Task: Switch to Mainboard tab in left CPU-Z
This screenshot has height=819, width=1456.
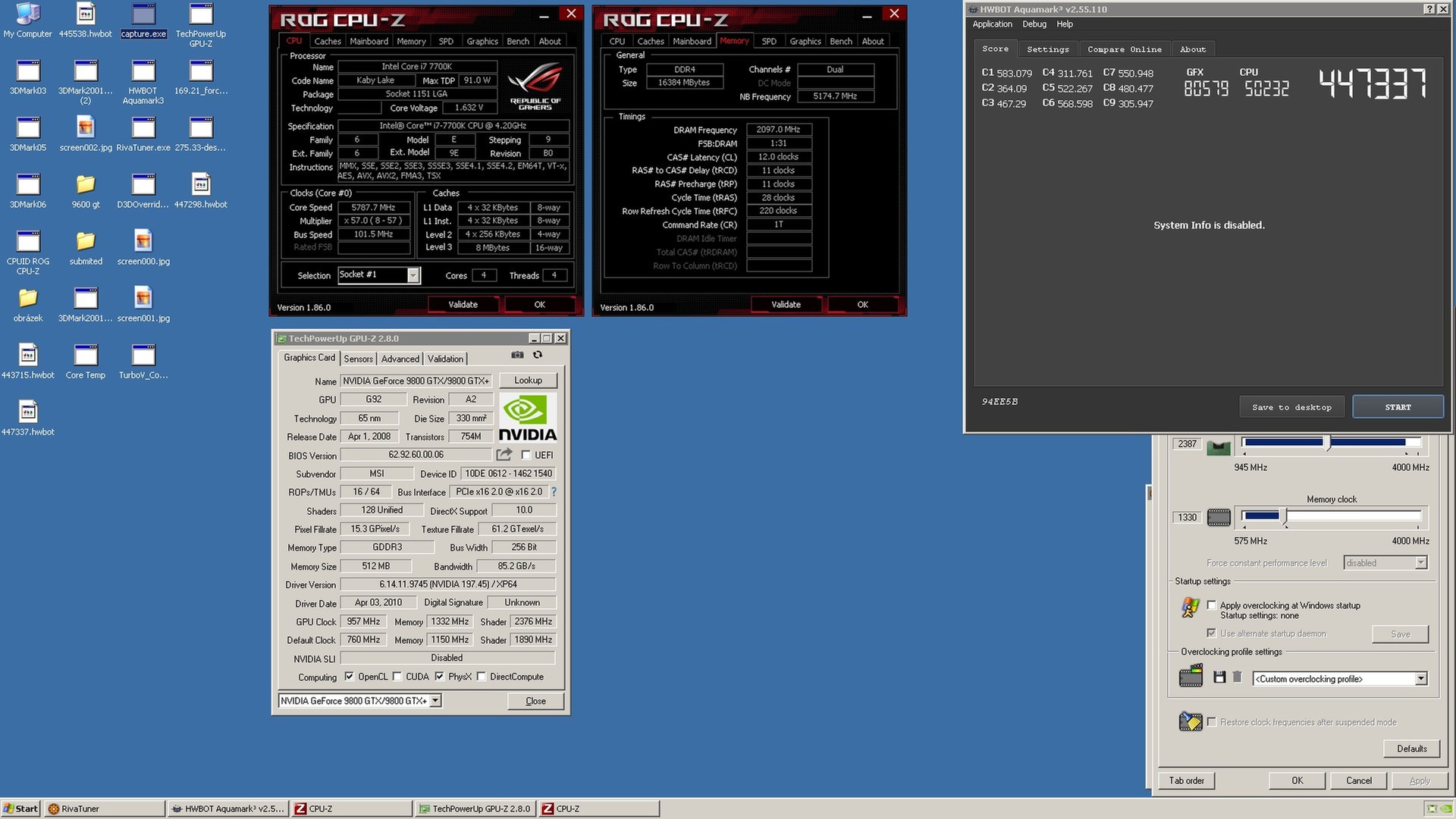Action: (369, 41)
